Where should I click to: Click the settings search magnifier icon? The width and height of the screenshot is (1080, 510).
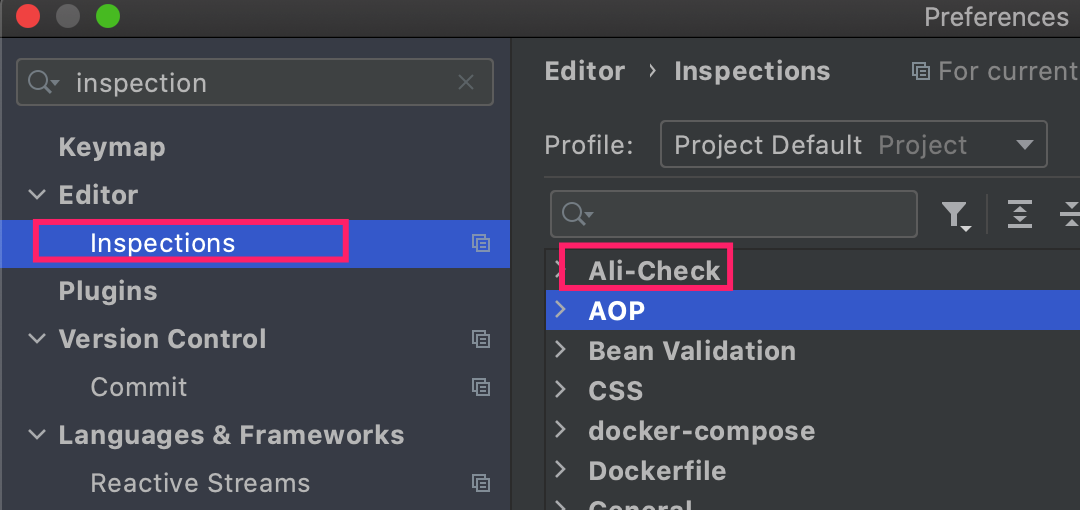(43, 83)
